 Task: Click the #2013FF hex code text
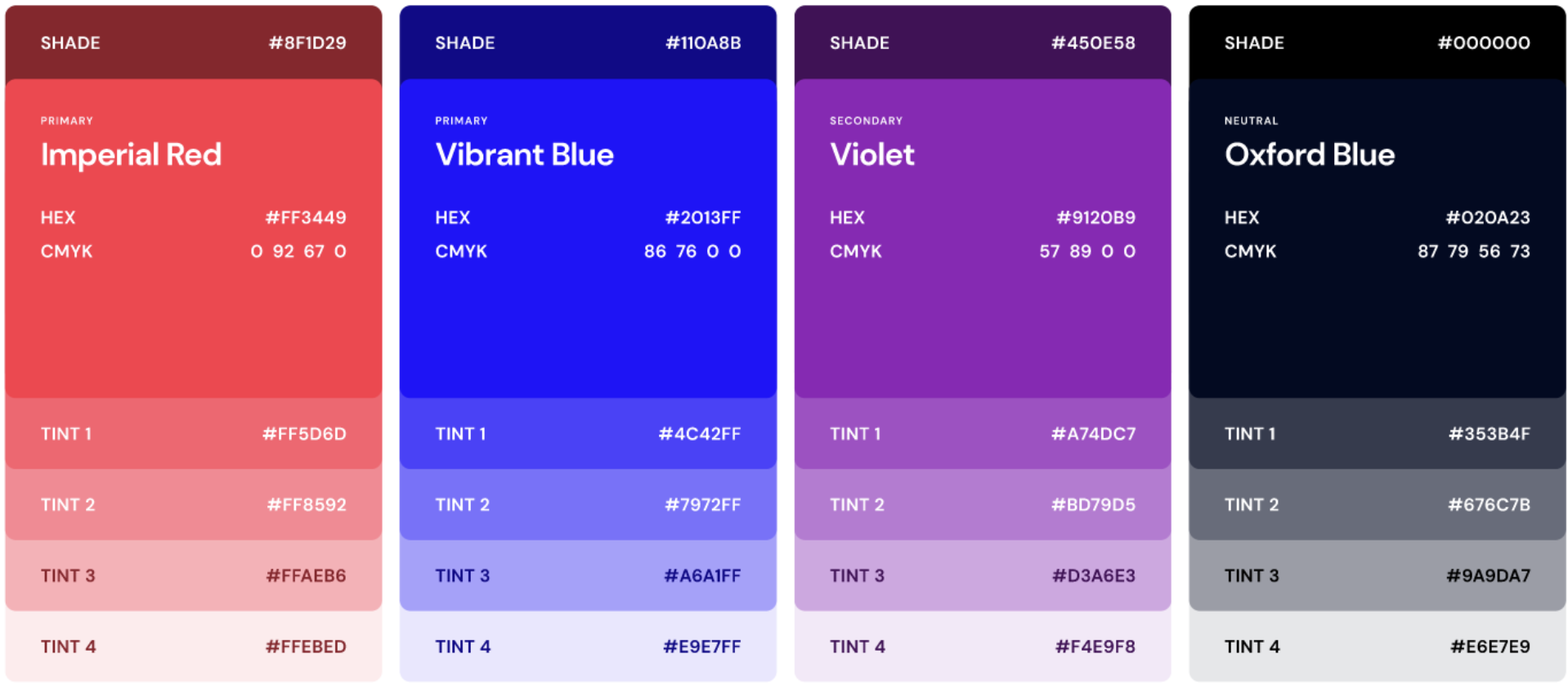703,218
